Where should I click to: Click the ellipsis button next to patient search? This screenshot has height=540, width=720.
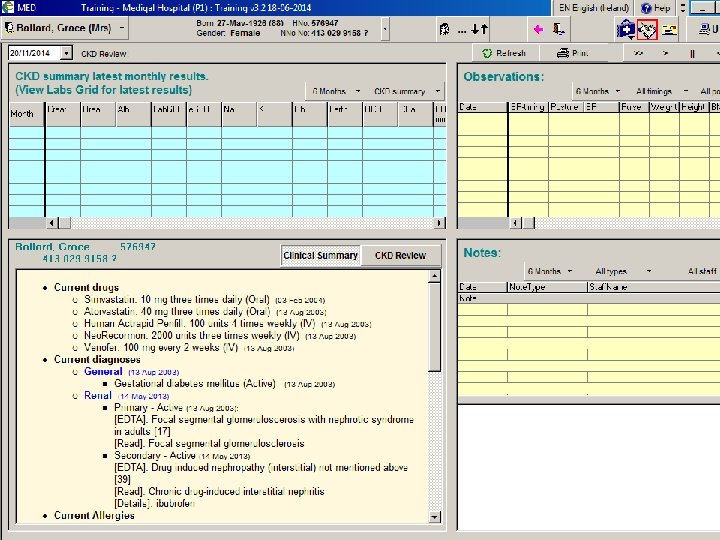coord(462,30)
